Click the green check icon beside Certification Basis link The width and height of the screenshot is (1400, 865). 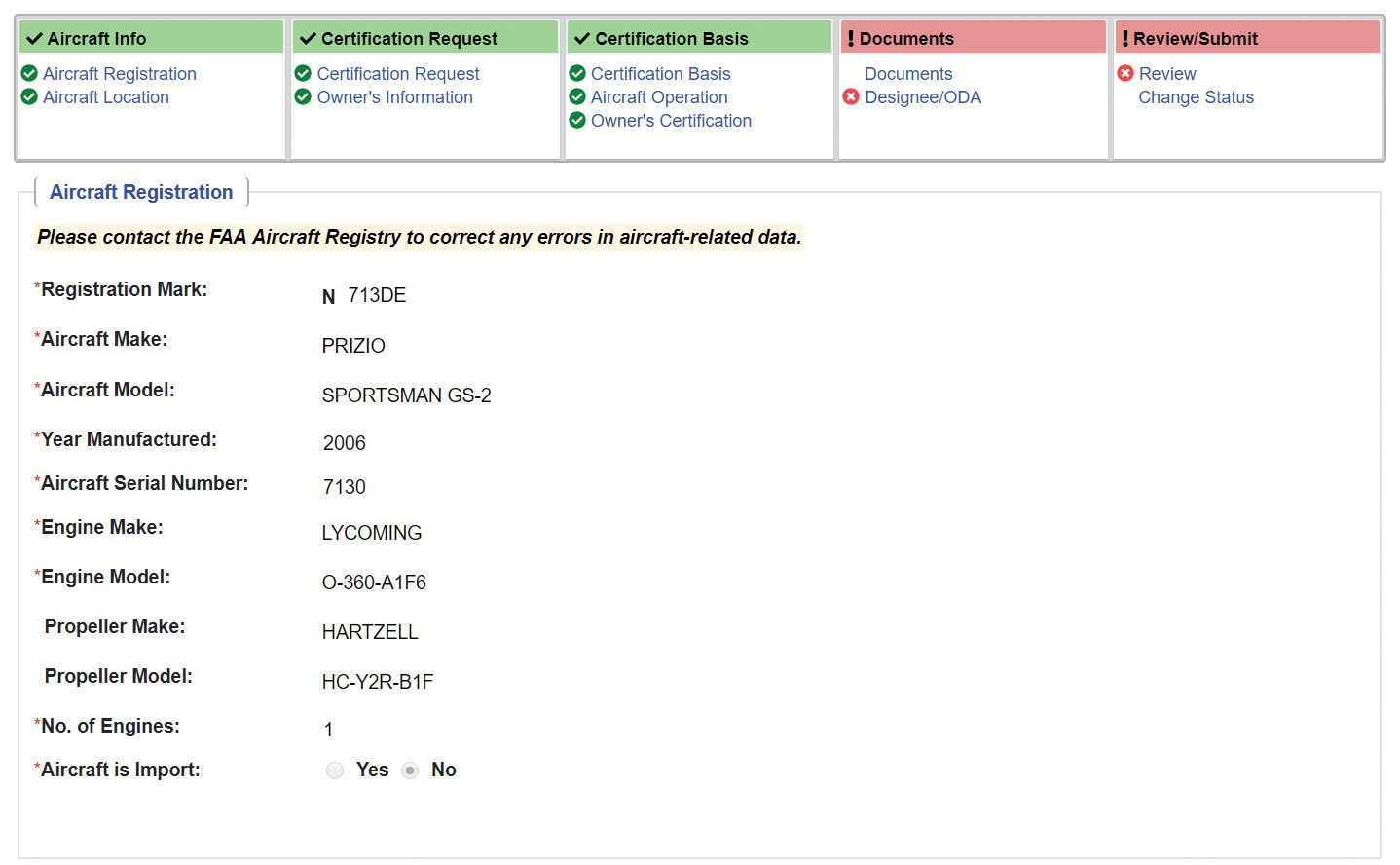click(x=577, y=73)
